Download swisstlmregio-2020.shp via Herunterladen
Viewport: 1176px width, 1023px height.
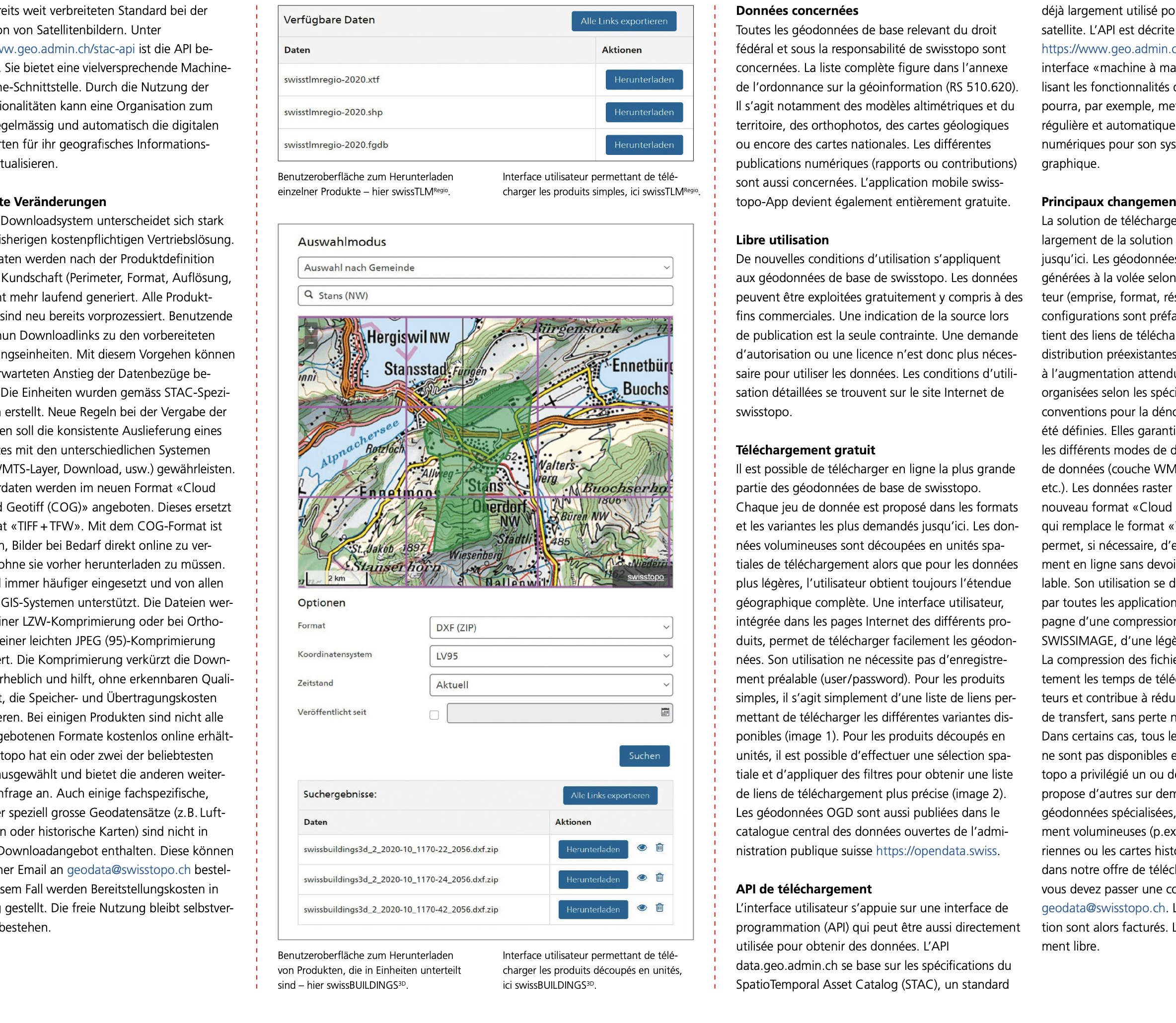(x=644, y=112)
